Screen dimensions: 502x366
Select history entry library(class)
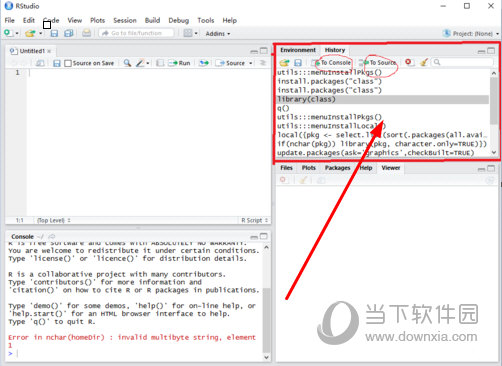point(383,99)
